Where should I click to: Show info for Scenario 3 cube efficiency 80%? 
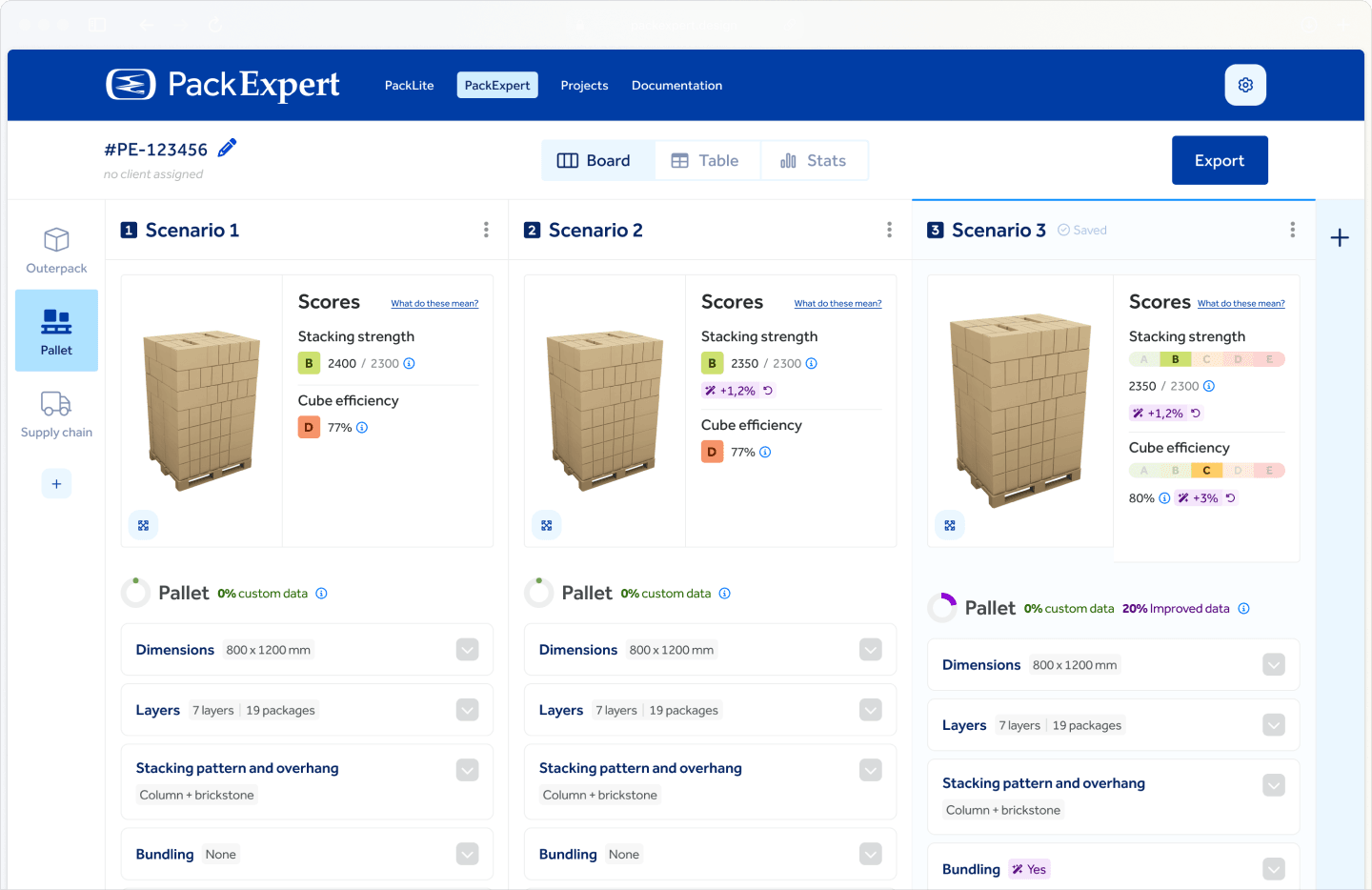pos(1164,498)
